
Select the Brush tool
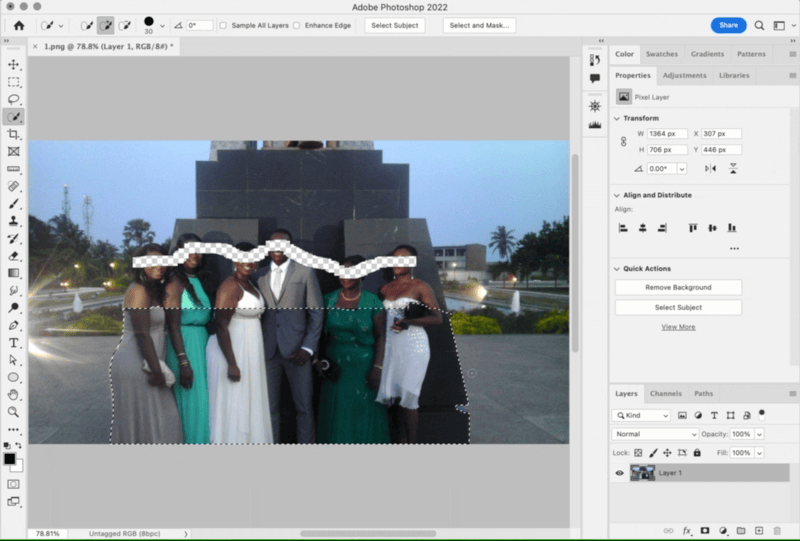(x=14, y=204)
